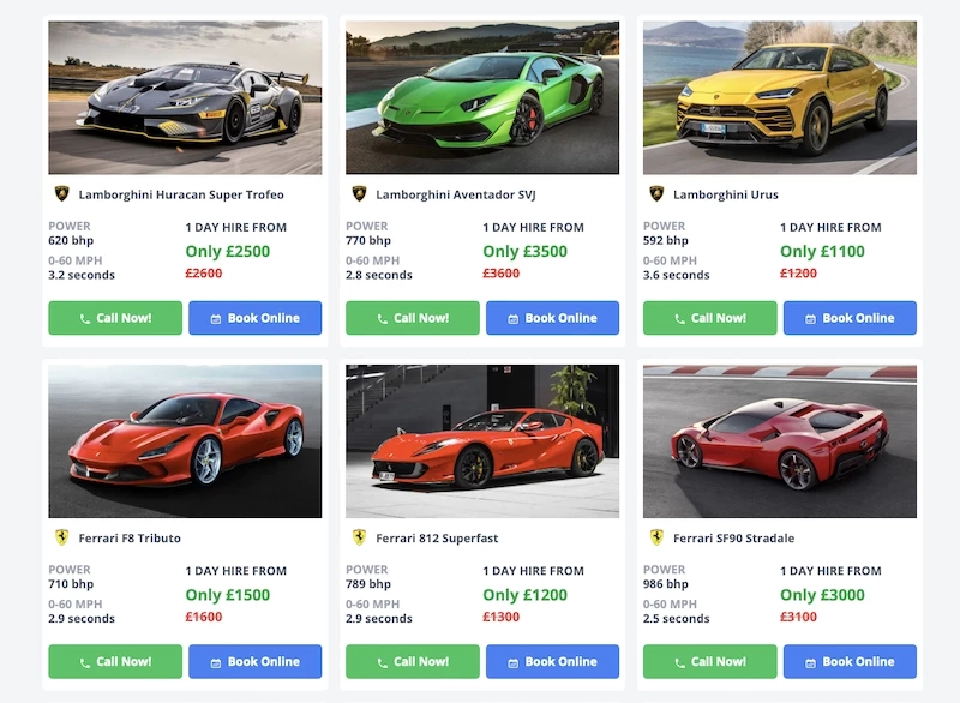Viewport: 960px width, 703px height.
Task: Open the Lamborghini Huracan Super Trofeo title link
Action: tap(181, 195)
